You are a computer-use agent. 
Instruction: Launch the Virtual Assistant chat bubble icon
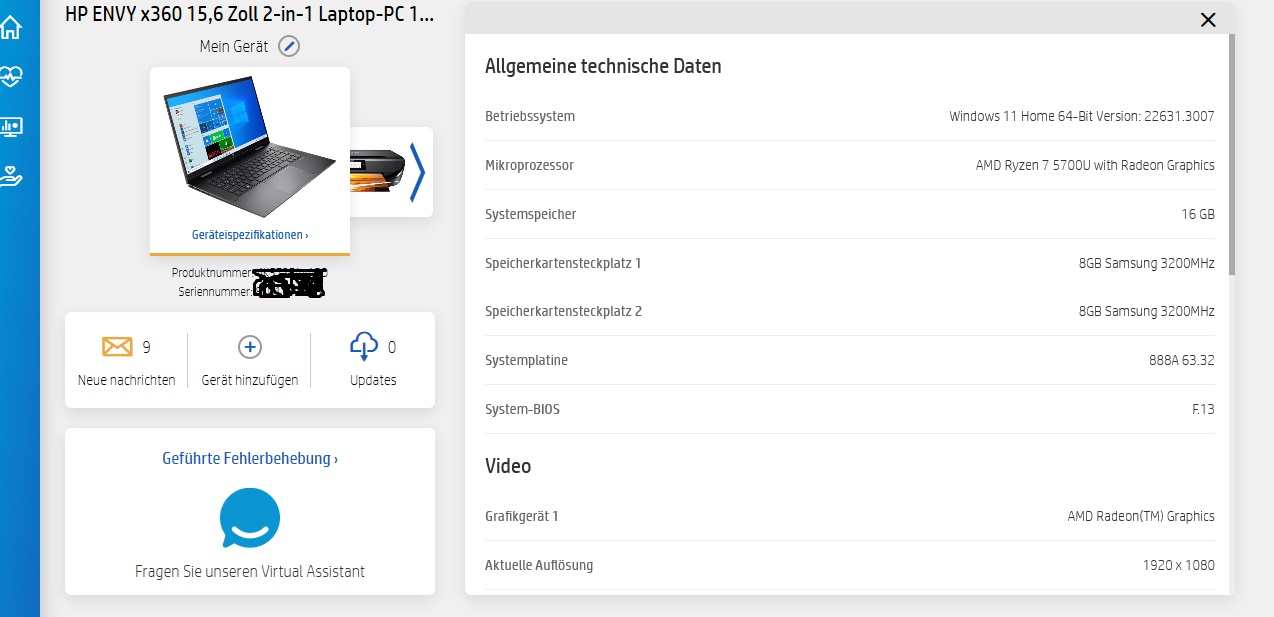point(250,518)
